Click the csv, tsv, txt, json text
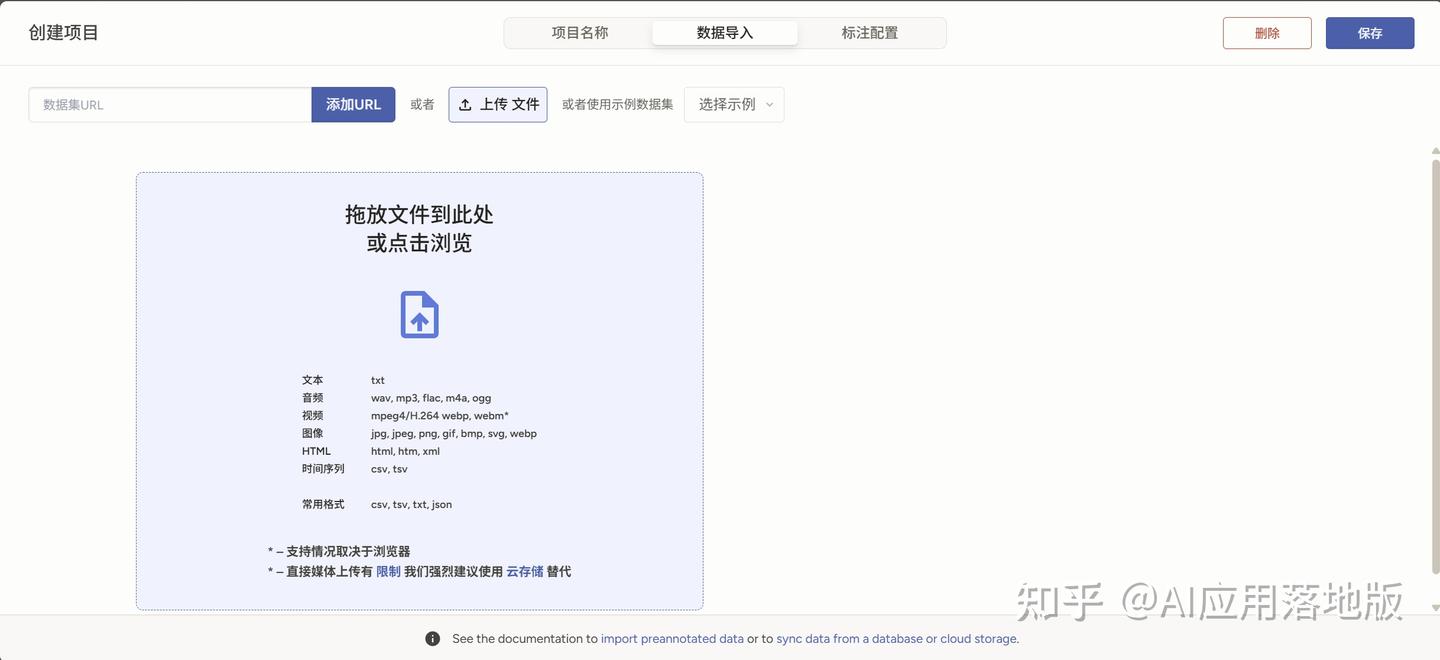 point(412,505)
